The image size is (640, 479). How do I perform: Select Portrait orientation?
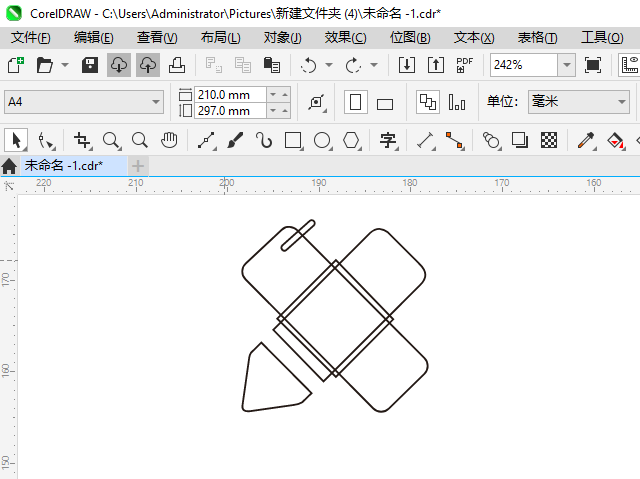[x=356, y=102]
